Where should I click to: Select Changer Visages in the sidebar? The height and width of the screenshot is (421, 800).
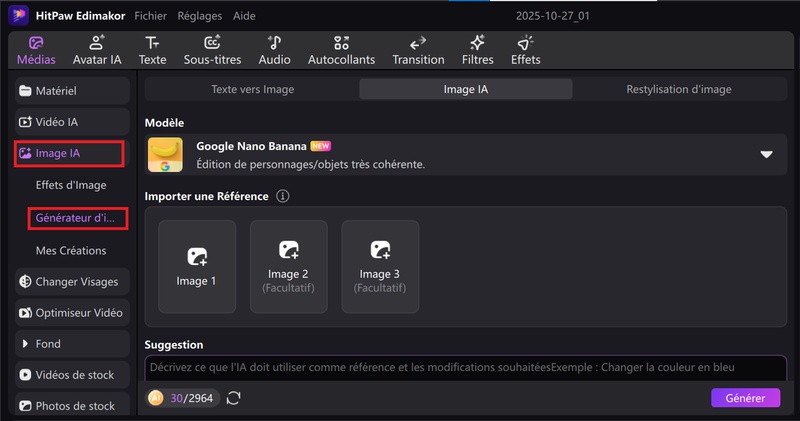pyautogui.click(x=72, y=282)
